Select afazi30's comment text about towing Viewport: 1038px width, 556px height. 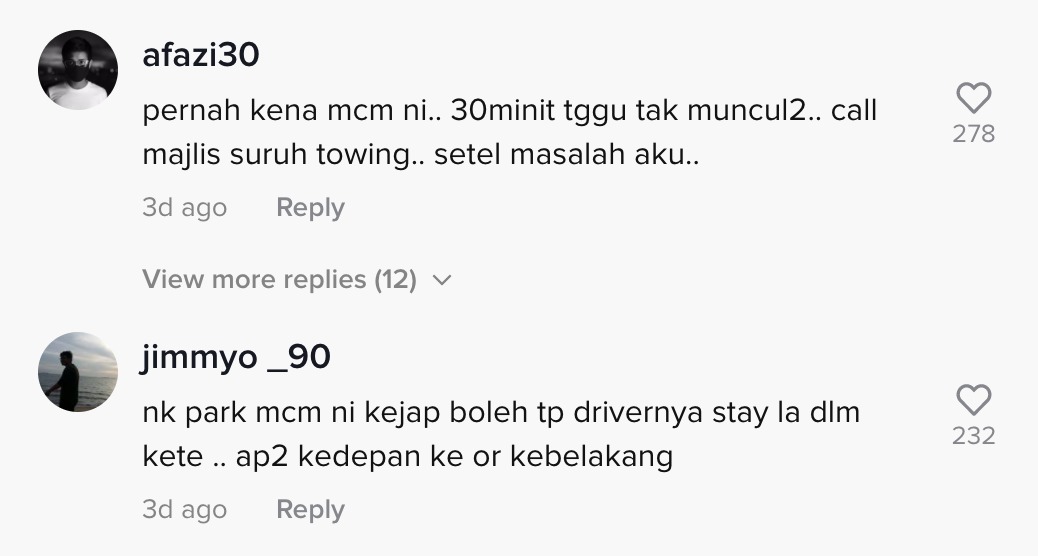(509, 132)
